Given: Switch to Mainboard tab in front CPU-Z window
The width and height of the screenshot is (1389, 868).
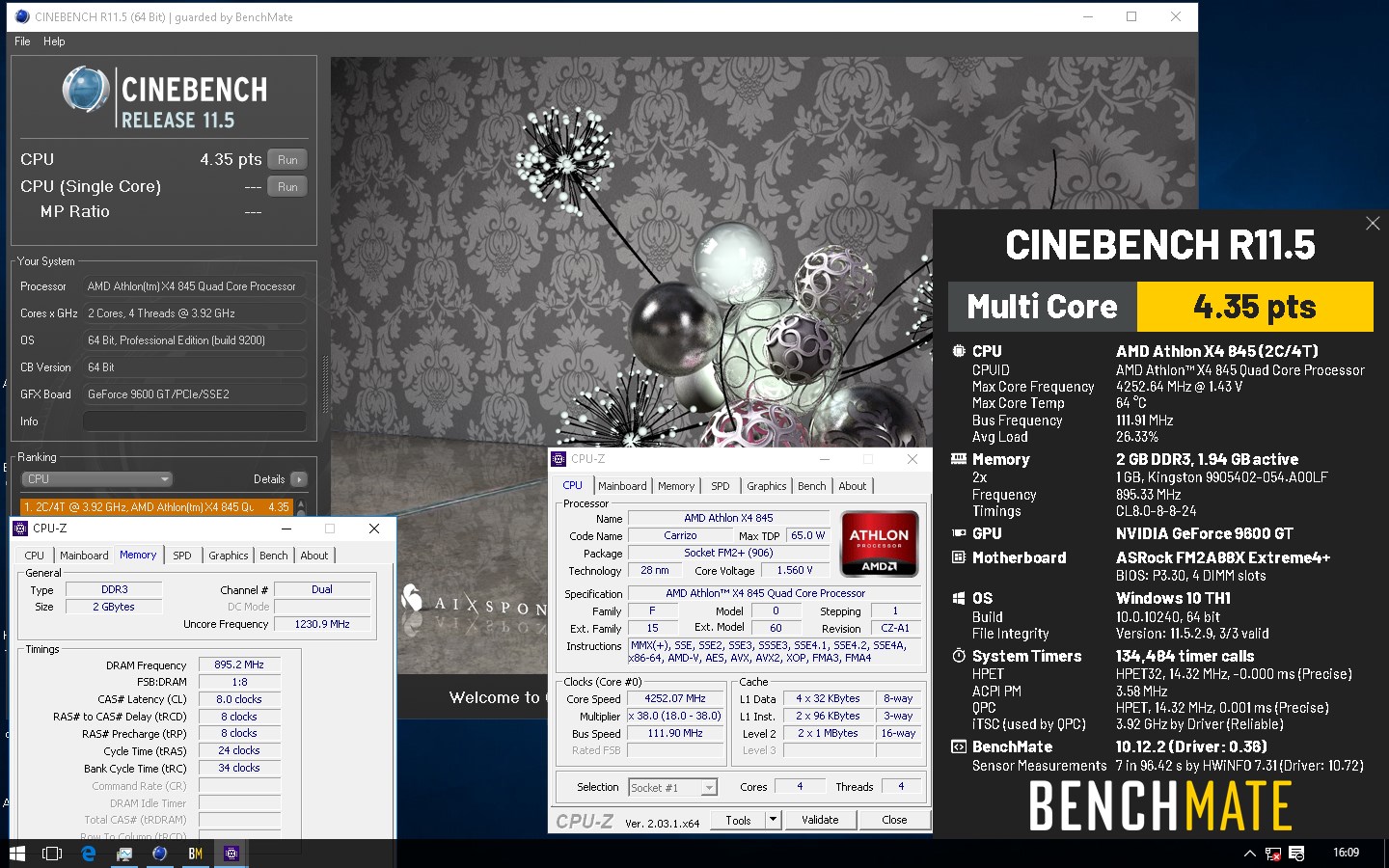Looking at the screenshot, I should pyautogui.click(x=622, y=486).
